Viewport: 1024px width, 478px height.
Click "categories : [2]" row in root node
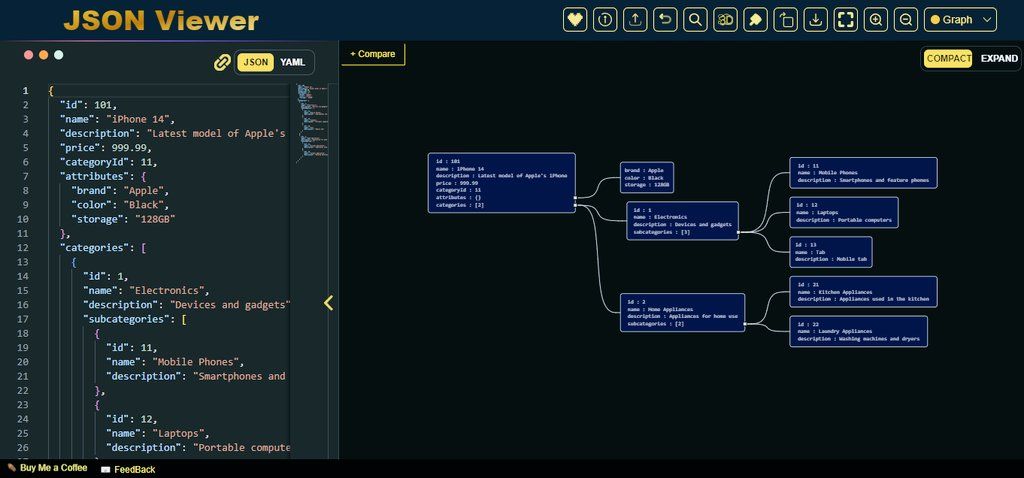tap(461, 205)
